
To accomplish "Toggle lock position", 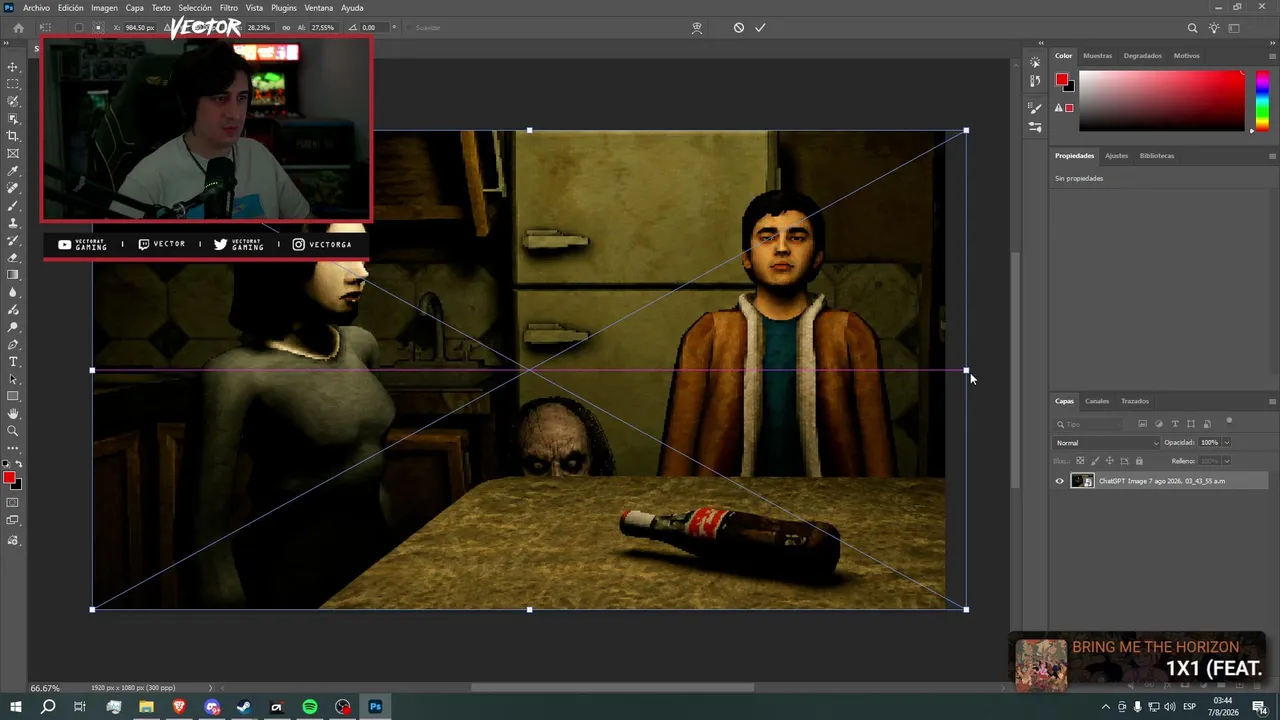I will click(x=1110, y=461).
